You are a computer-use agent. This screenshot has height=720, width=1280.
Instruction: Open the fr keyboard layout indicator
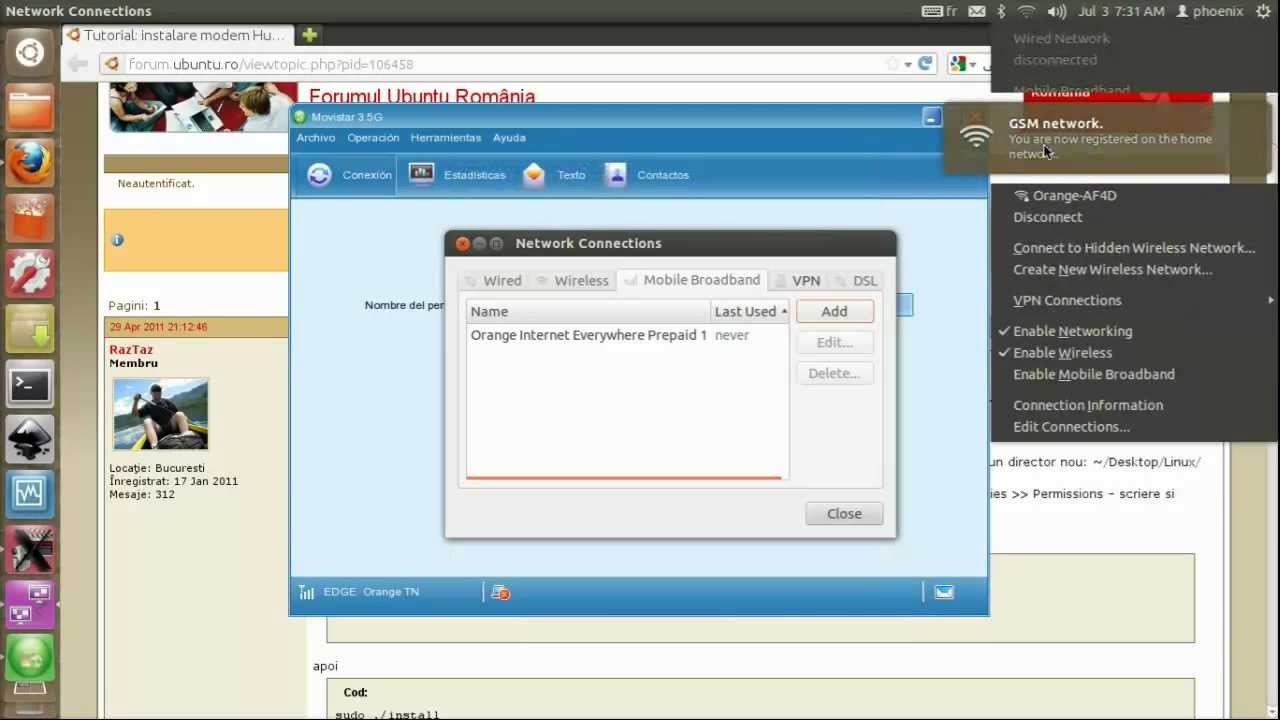coord(940,11)
